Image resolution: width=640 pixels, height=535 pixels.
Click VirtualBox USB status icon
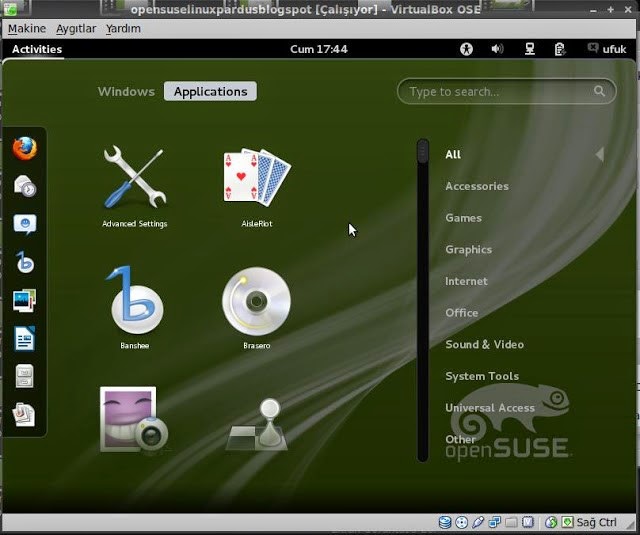click(x=478, y=522)
